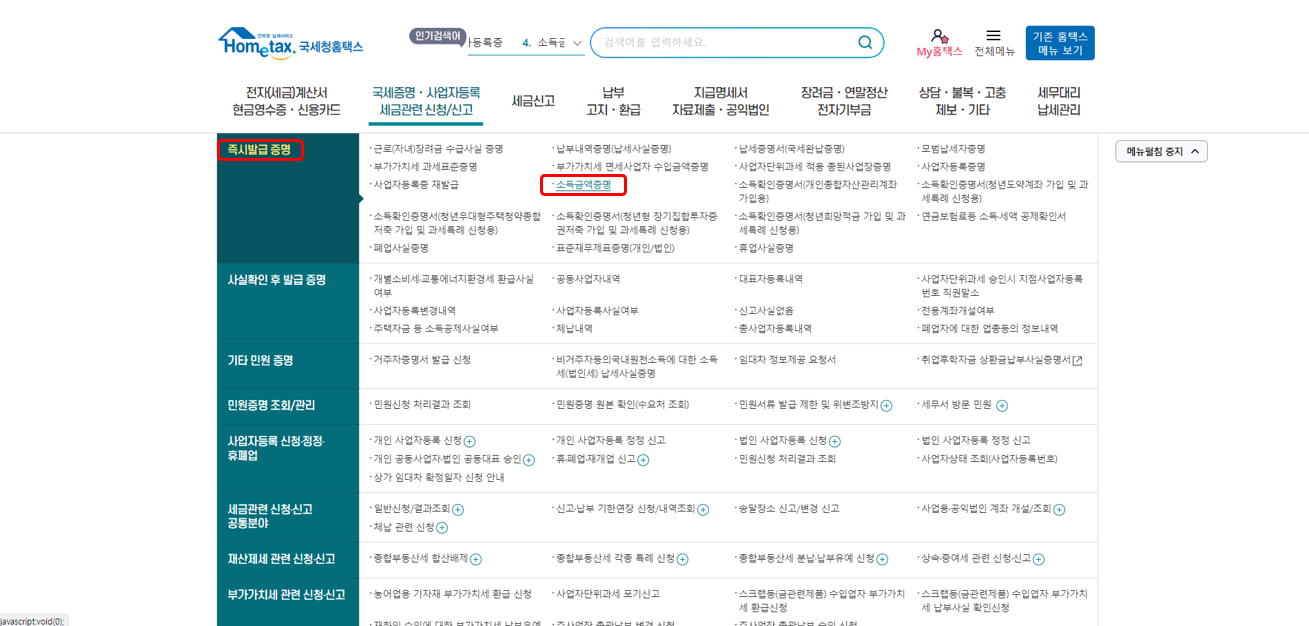Open 소득금액증명 link
Image resolution: width=1309 pixels, height=626 pixels.
[584, 185]
